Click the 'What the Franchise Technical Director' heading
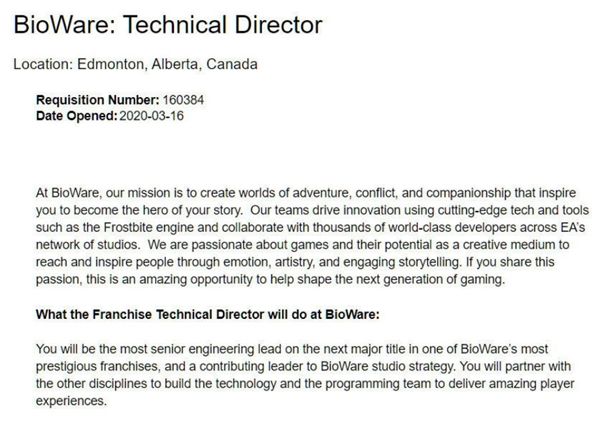The image size is (600, 426). (208, 314)
